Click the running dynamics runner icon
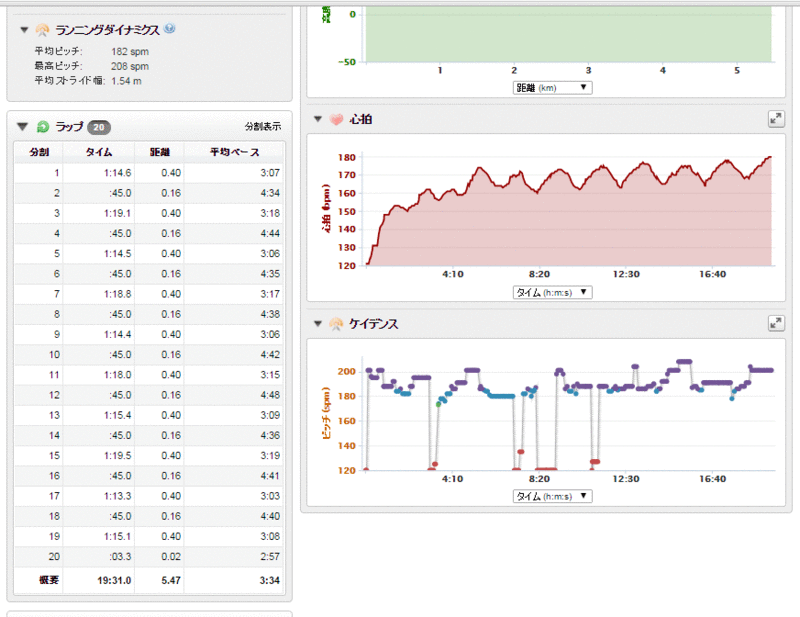Image resolution: width=800 pixels, height=617 pixels. click(43, 30)
